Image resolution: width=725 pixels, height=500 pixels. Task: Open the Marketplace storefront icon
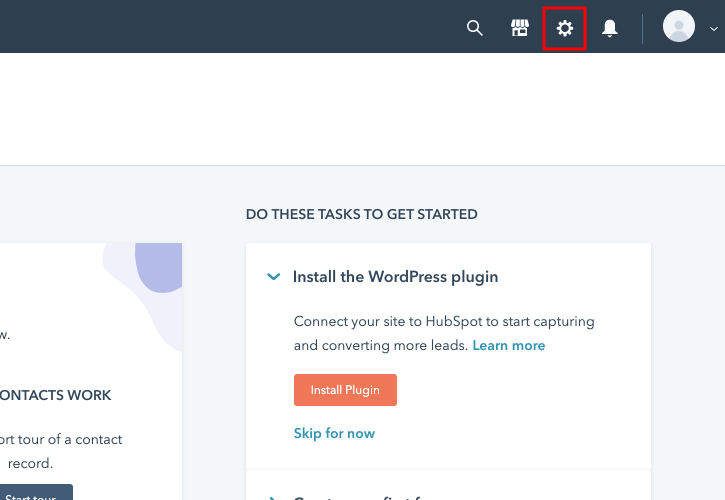519,28
